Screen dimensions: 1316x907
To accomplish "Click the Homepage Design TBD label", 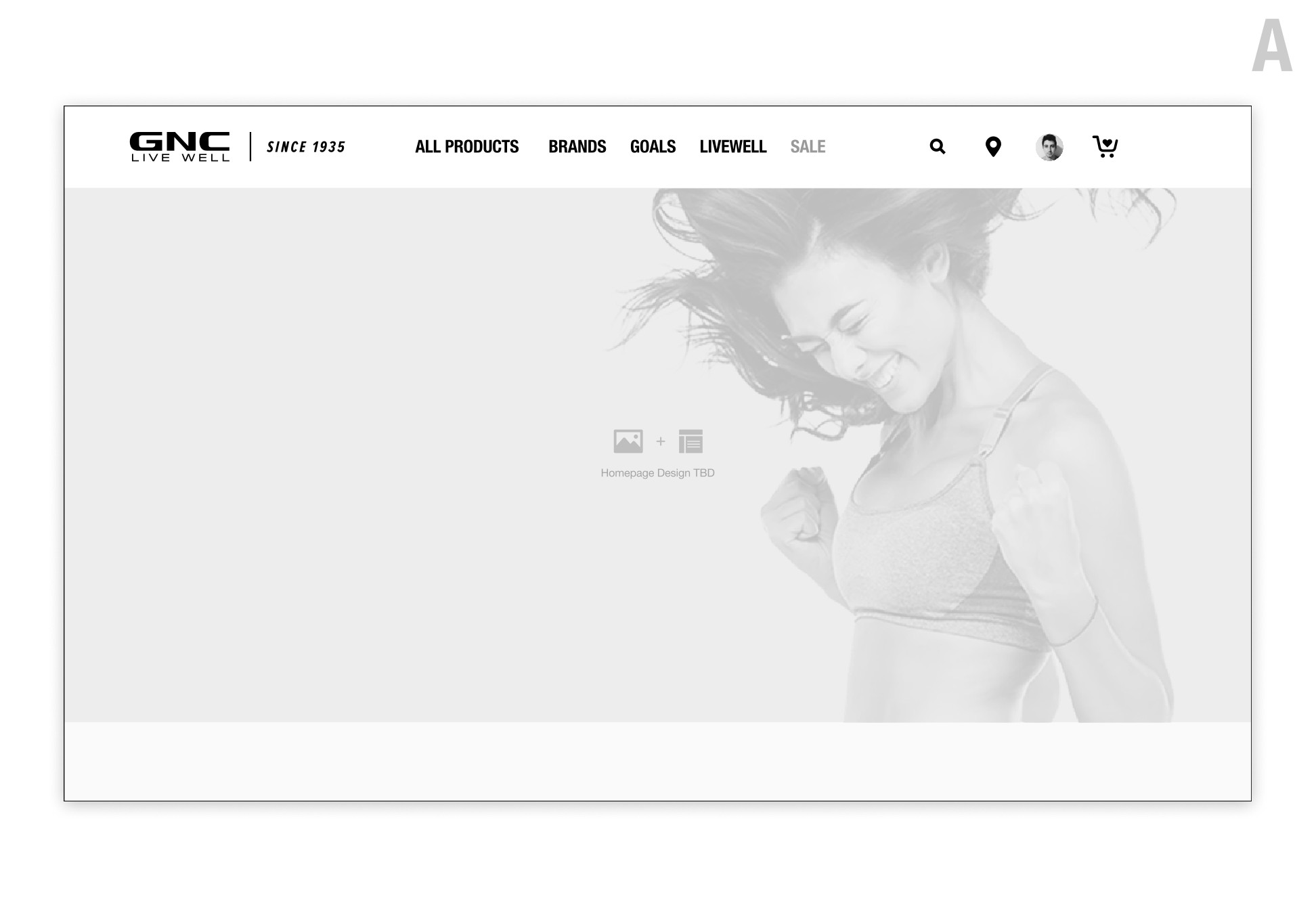I will pyautogui.click(x=657, y=473).
